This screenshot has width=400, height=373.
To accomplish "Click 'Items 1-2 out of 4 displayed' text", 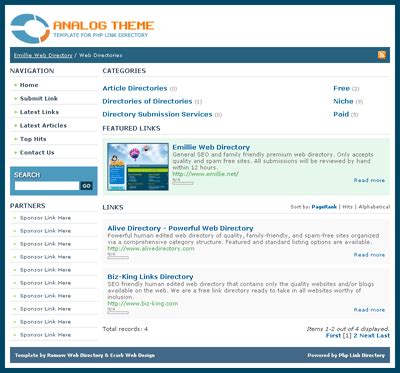I will point(348,329).
